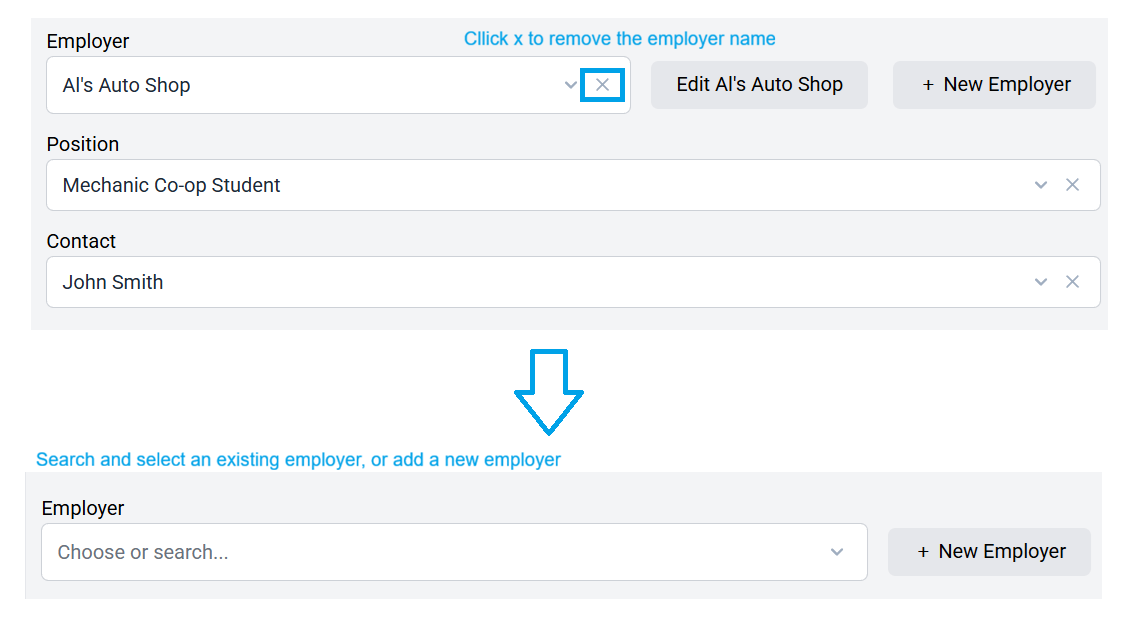Click the 'Choose or search...' employer box

[454, 552]
